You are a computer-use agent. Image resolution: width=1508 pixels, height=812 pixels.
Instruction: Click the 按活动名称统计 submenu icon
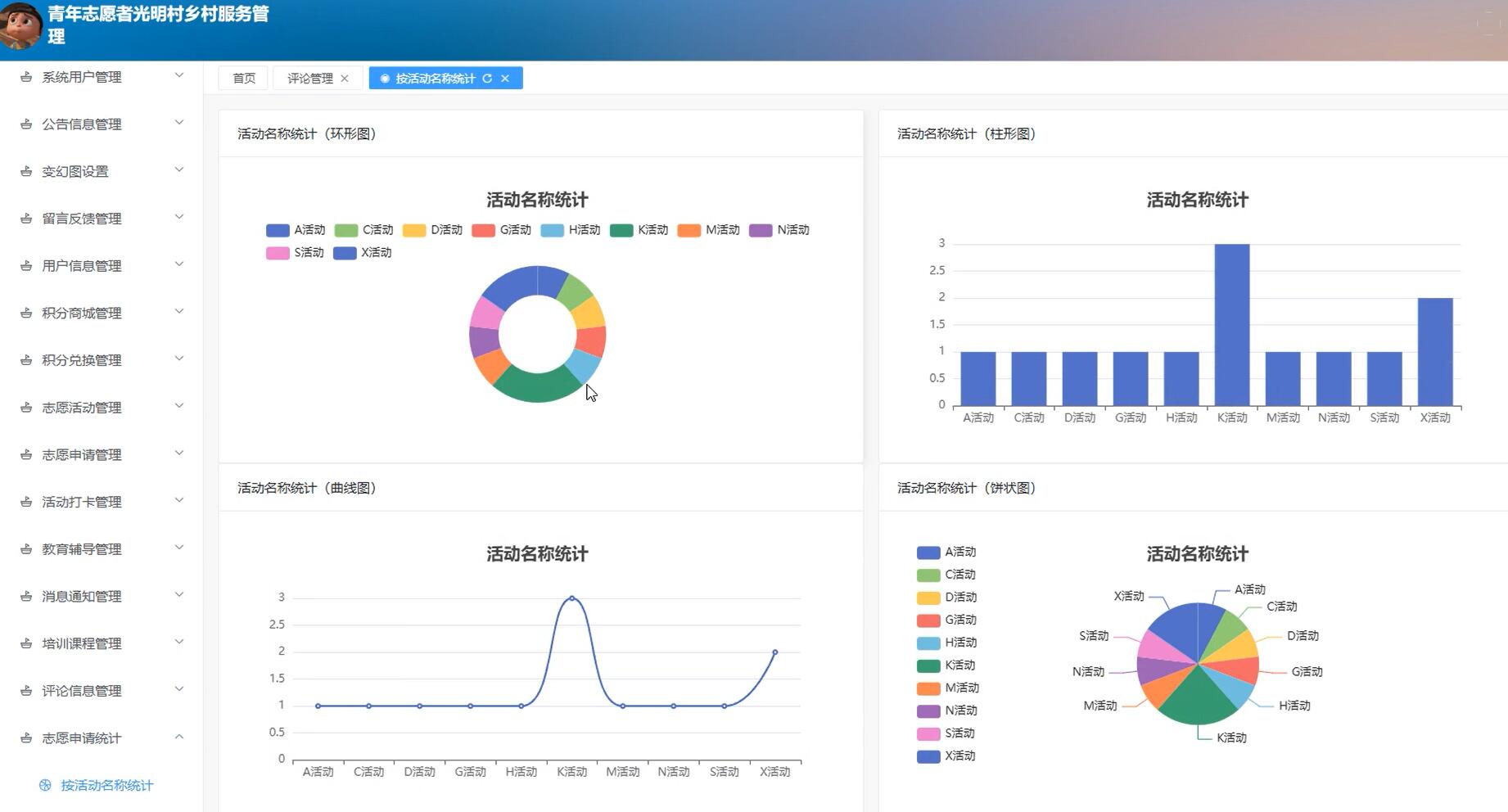click(x=45, y=785)
